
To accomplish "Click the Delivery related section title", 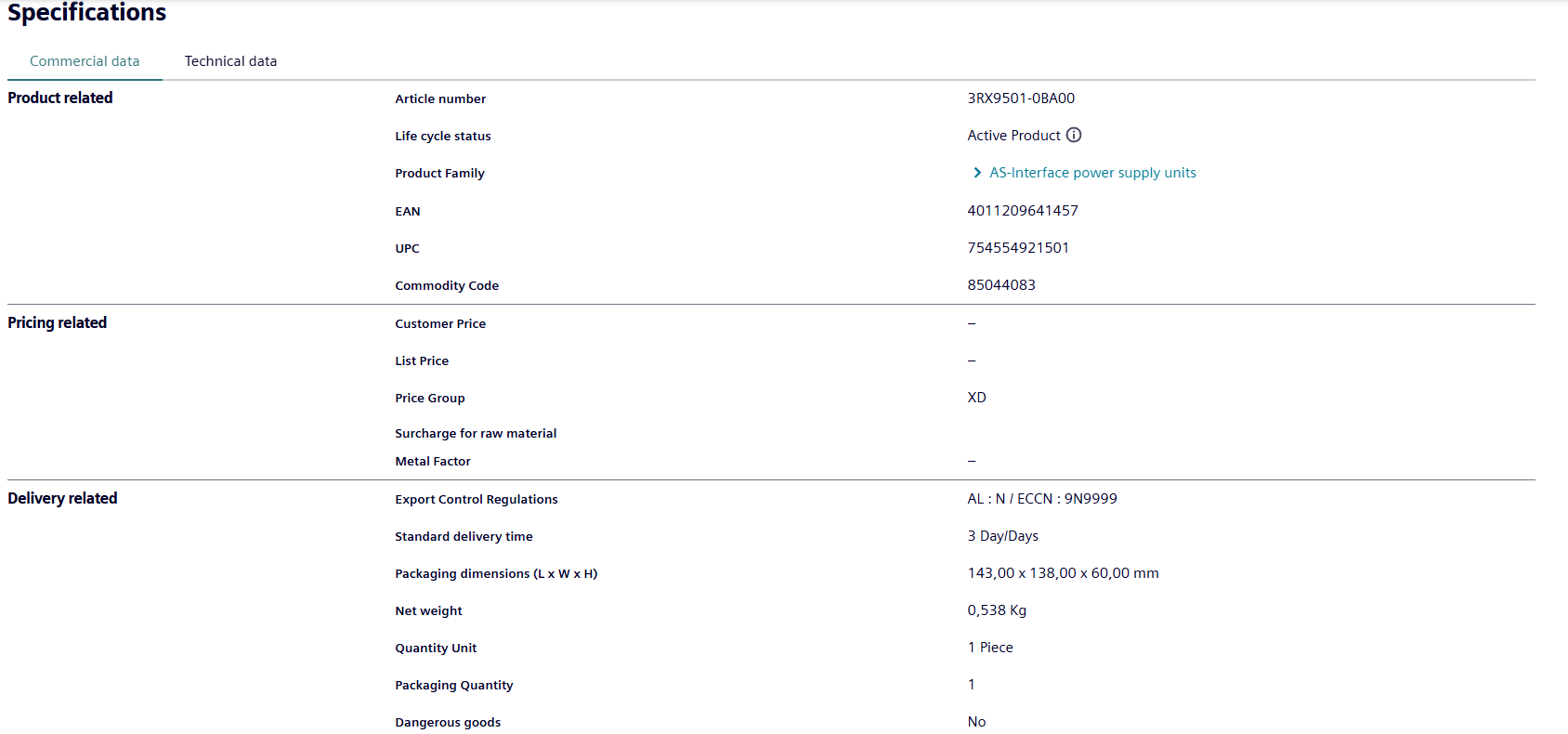I will [62, 498].
